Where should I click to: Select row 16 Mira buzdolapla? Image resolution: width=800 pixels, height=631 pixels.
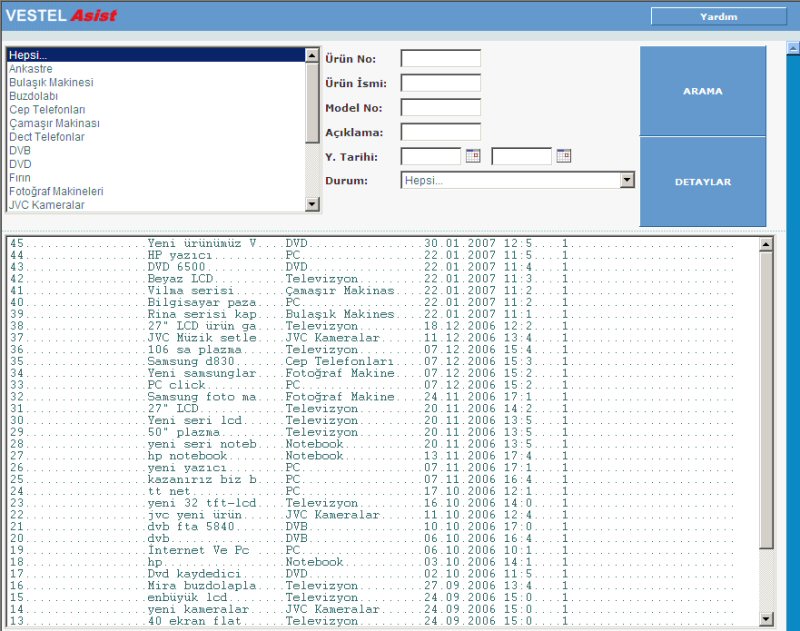click(x=383, y=586)
